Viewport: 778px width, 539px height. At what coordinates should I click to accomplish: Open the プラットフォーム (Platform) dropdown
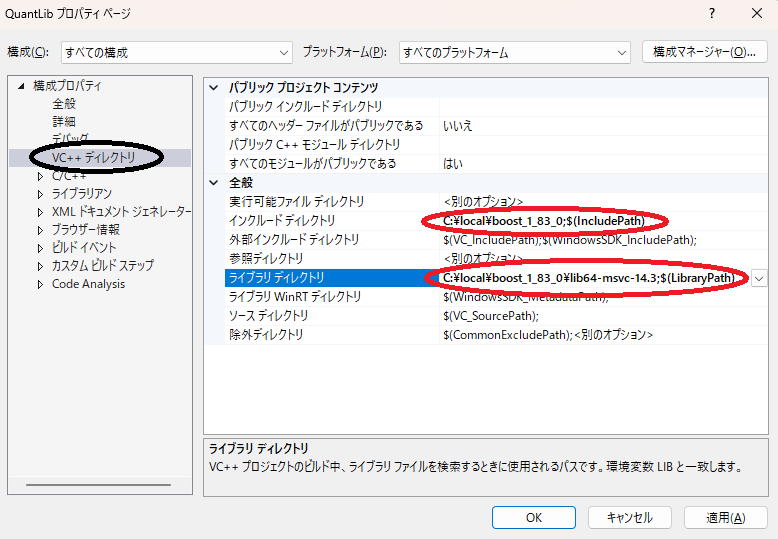click(x=515, y=52)
